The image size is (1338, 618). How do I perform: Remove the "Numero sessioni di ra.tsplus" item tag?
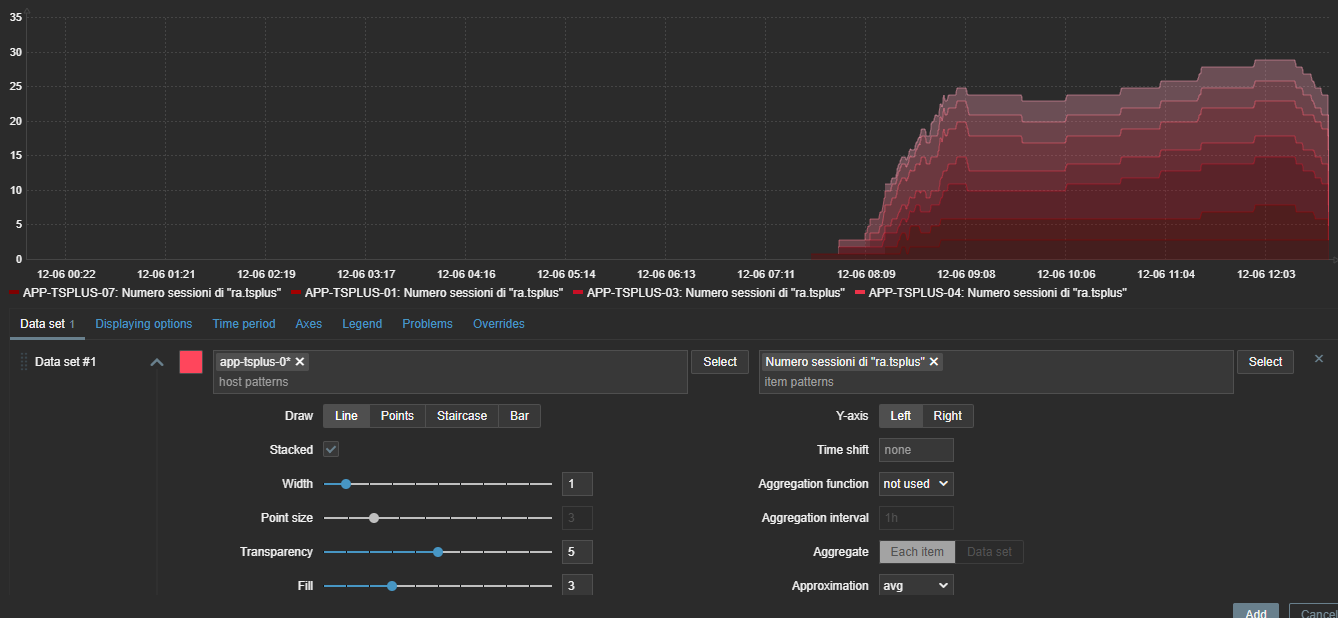(934, 362)
